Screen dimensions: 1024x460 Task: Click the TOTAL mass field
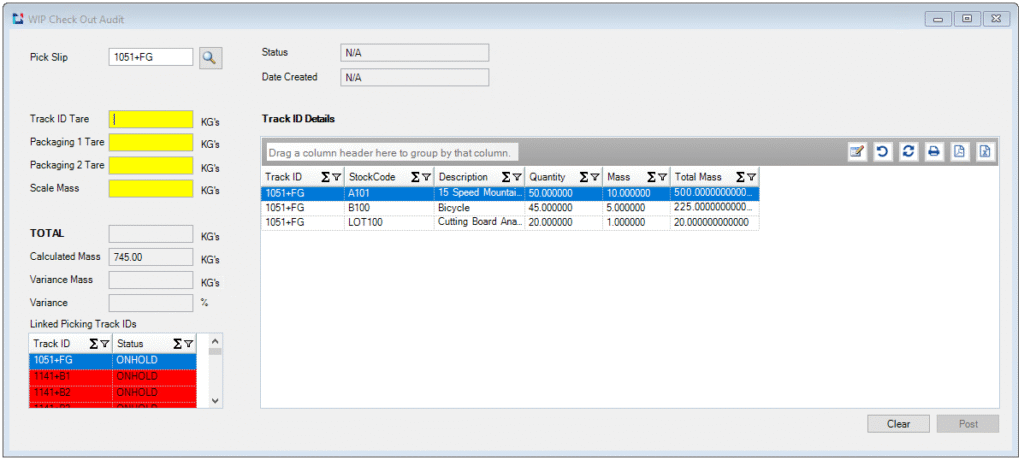pyautogui.click(x=151, y=235)
